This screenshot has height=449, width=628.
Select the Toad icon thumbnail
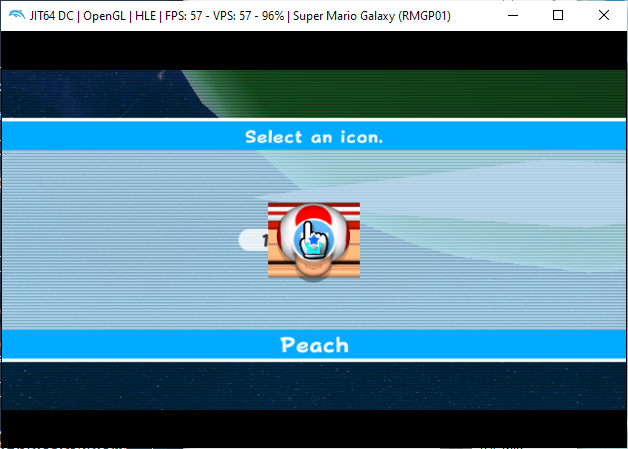[314, 240]
